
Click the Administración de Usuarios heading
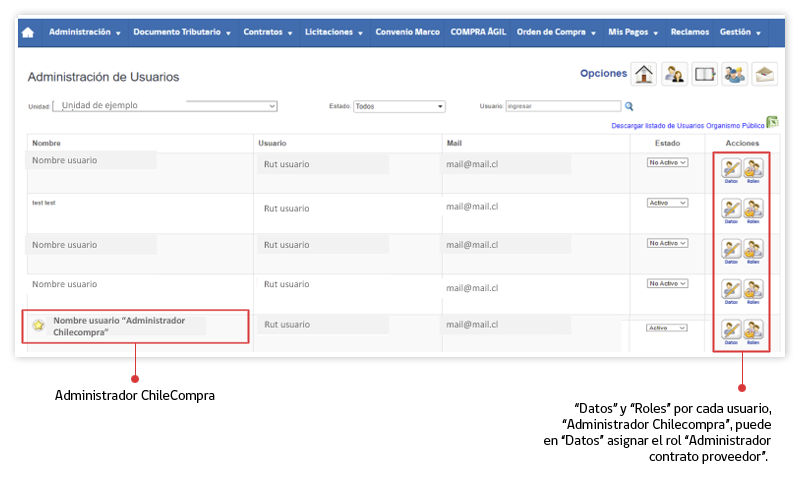(x=104, y=77)
